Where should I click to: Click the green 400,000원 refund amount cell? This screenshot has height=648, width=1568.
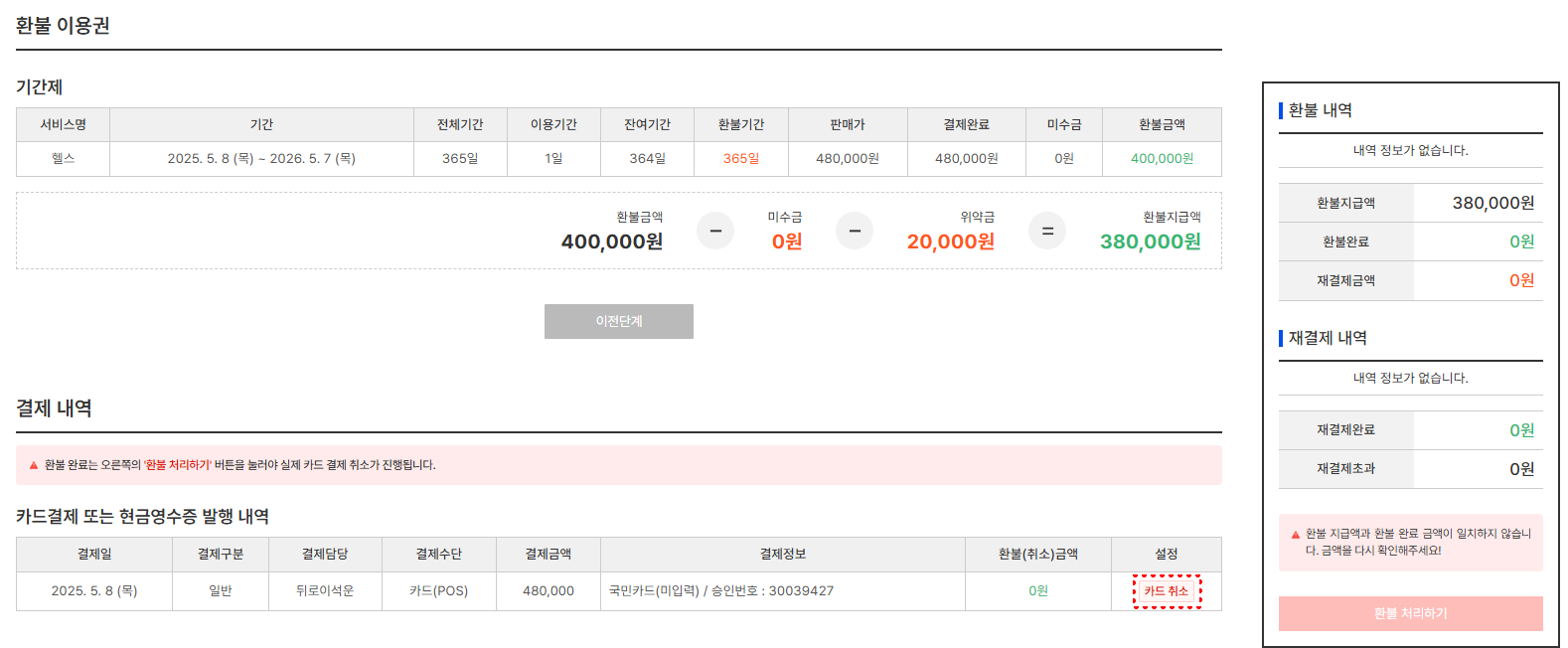click(1162, 158)
